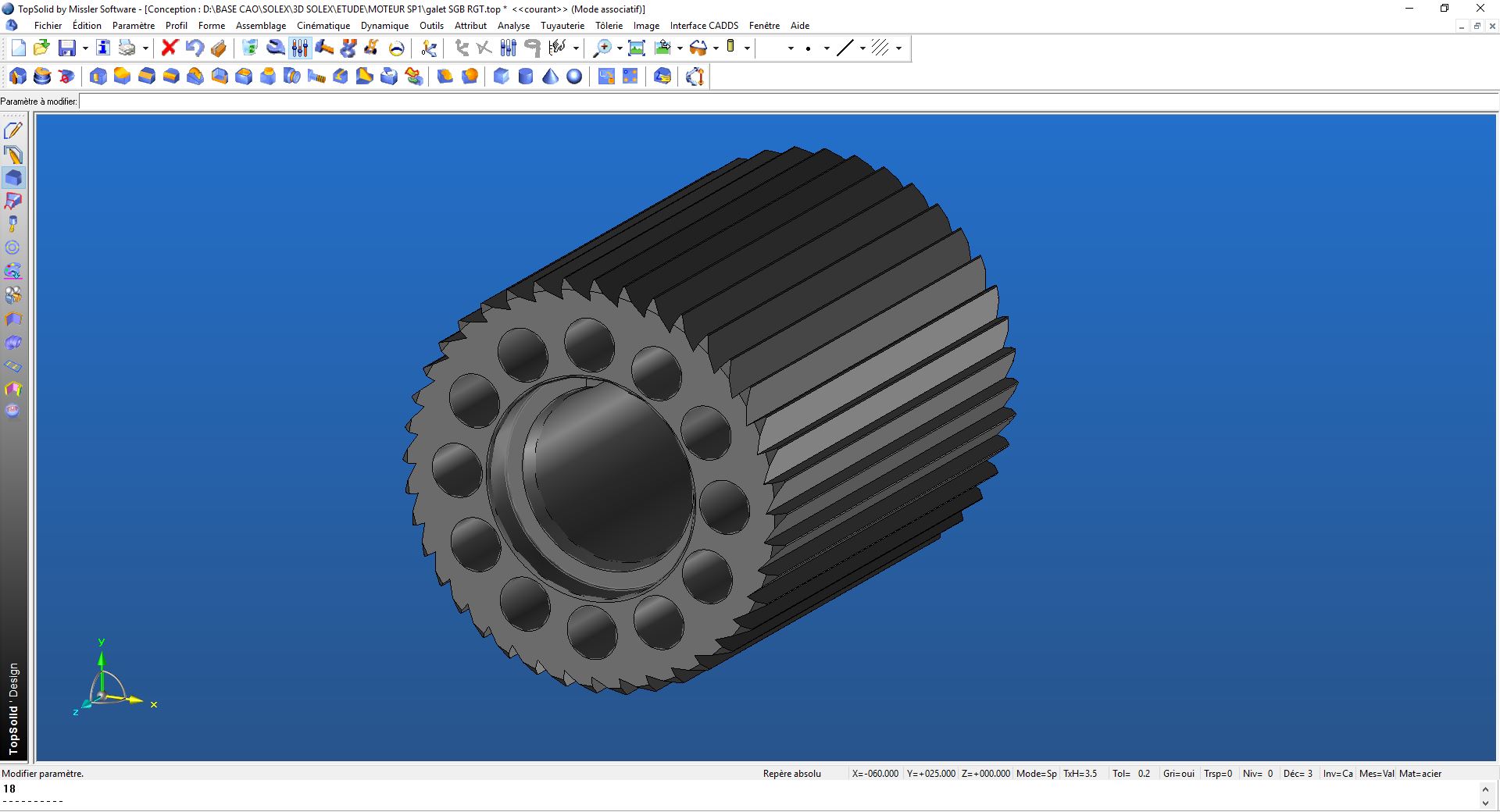Click the undo arrow icon
The height and width of the screenshot is (812, 1500).
(194, 48)
